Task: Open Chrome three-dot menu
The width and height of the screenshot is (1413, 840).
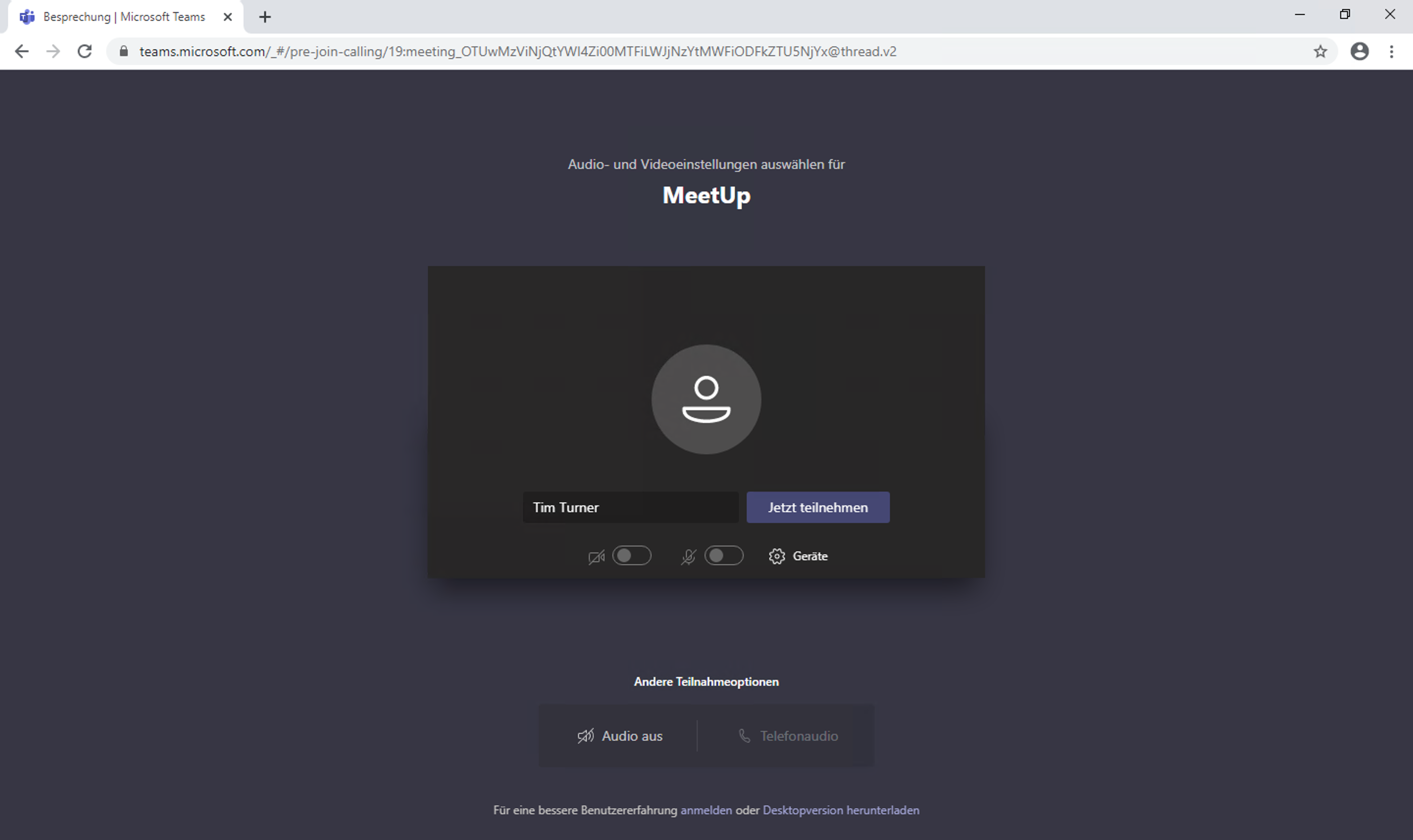Action: pos(1391,52)
